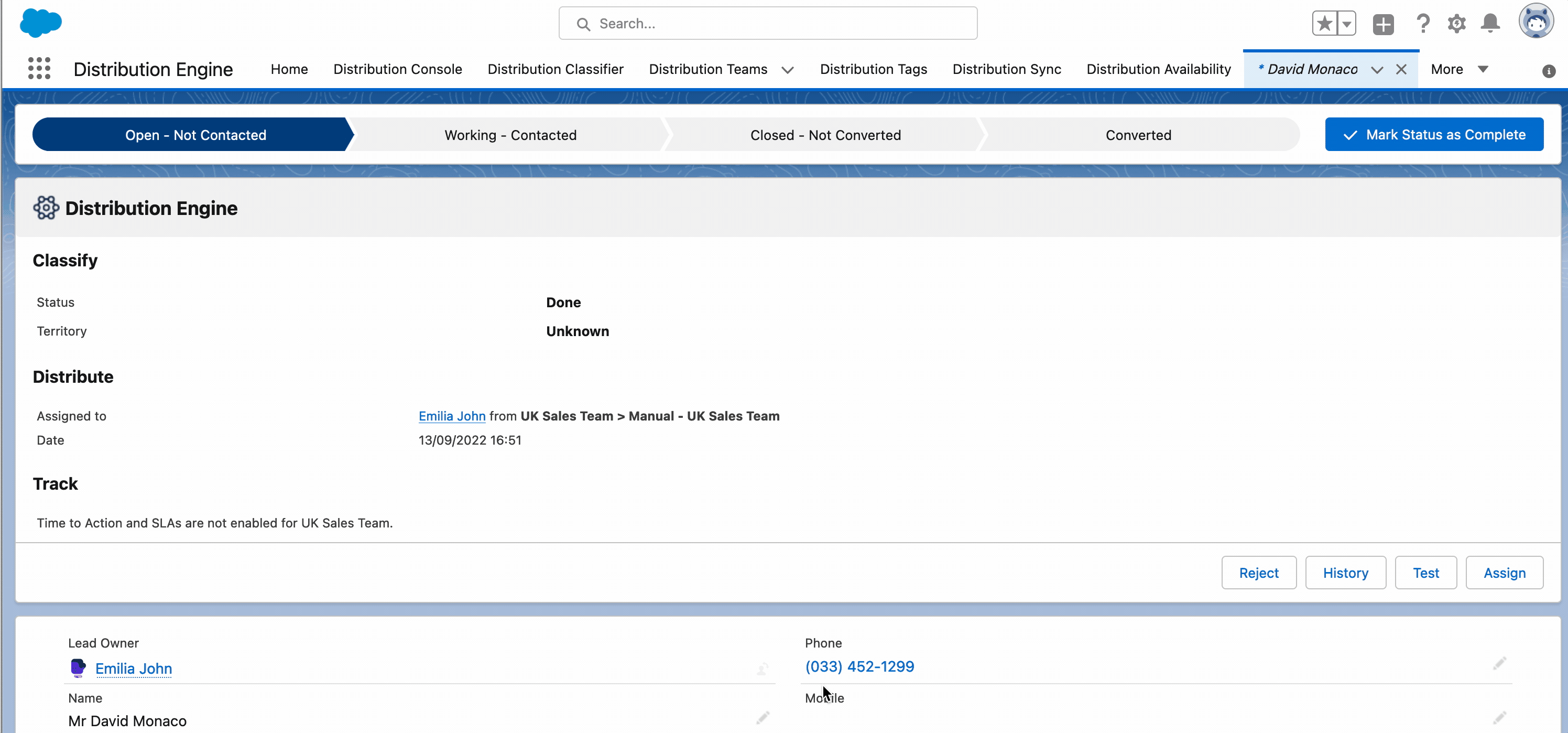Viewport: 1568px width, 733px height.
Task: Open the favorites list dropdown arrow
Action: (x=1346, y=24)
